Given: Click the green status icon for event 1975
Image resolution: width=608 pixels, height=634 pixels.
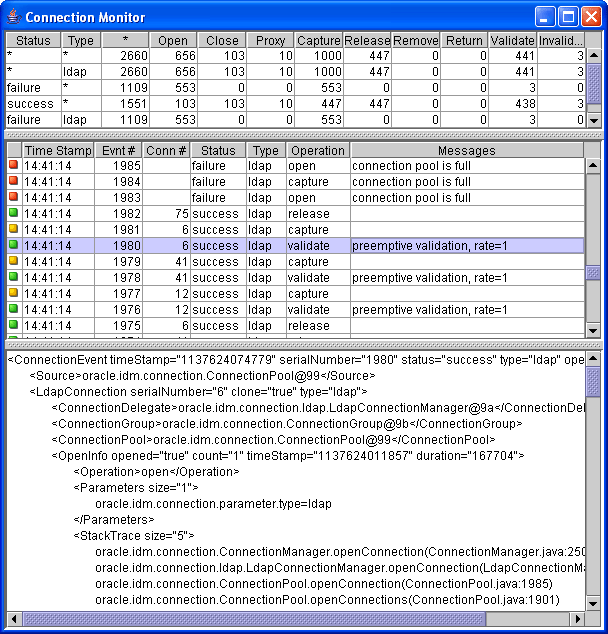Looking at the screenshot, I should coord(14,325).
